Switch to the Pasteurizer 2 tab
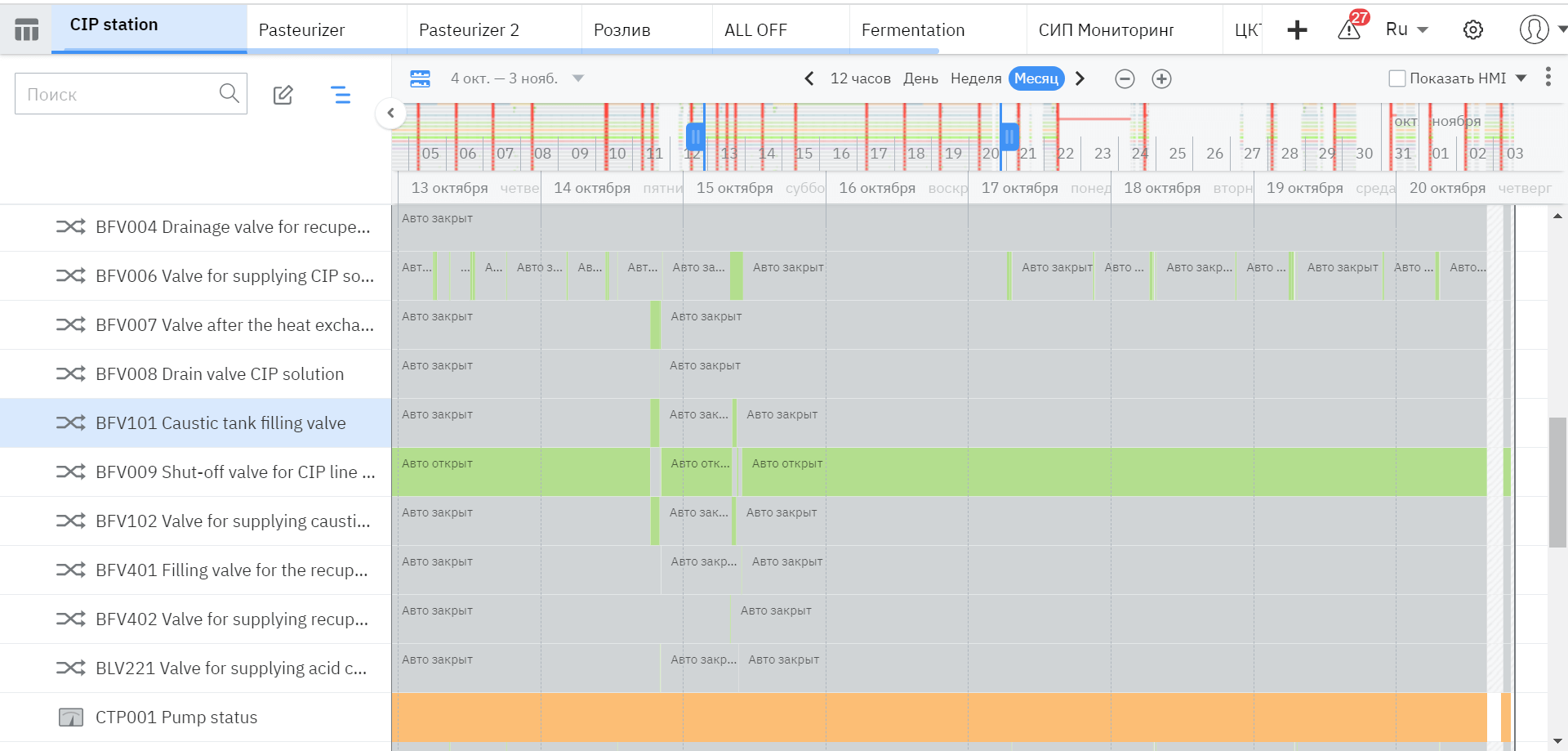The image size is (1568, 751). tap(469, 30)
